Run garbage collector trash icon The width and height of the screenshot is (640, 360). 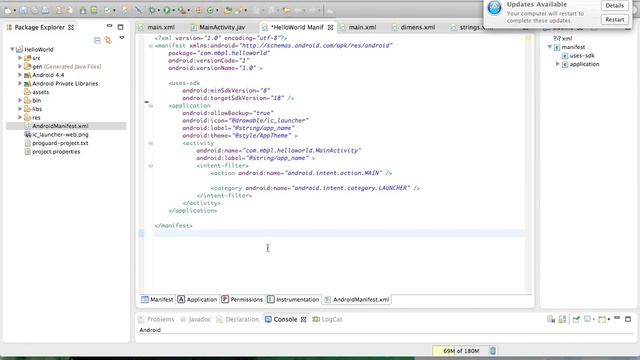[x=493, y=351]
